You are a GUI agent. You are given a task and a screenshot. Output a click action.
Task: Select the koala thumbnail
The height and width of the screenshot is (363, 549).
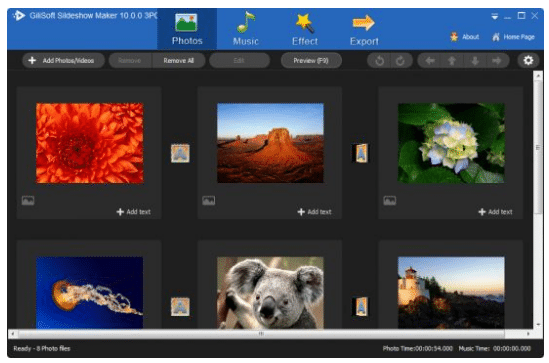270,293
